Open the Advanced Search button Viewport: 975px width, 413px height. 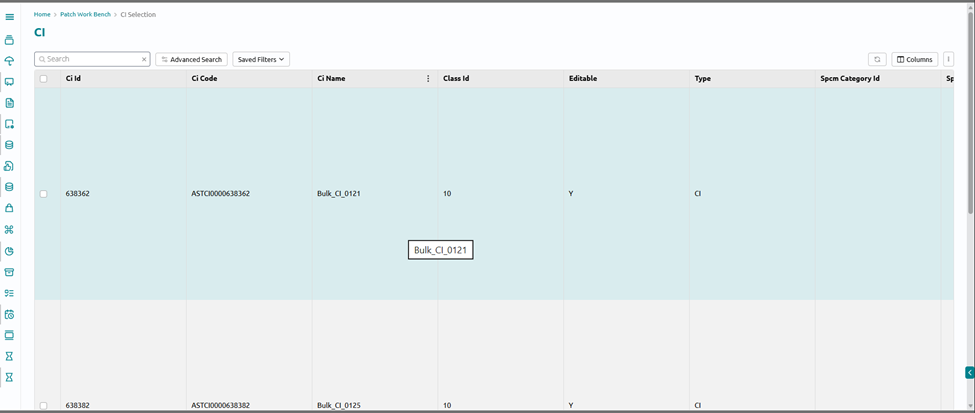(x=192, y=59)
